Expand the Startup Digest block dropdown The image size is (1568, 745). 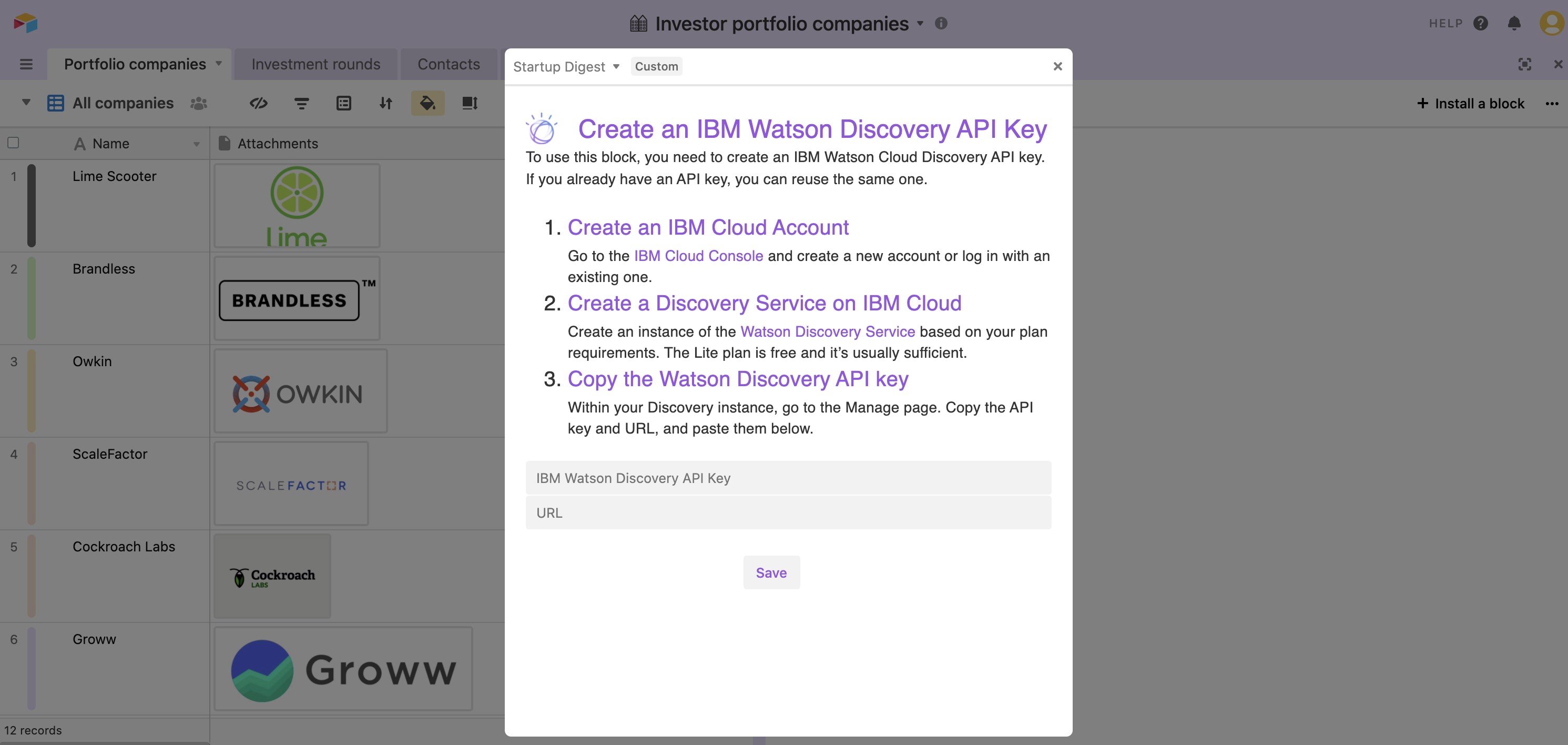click(x=616, y=66)
